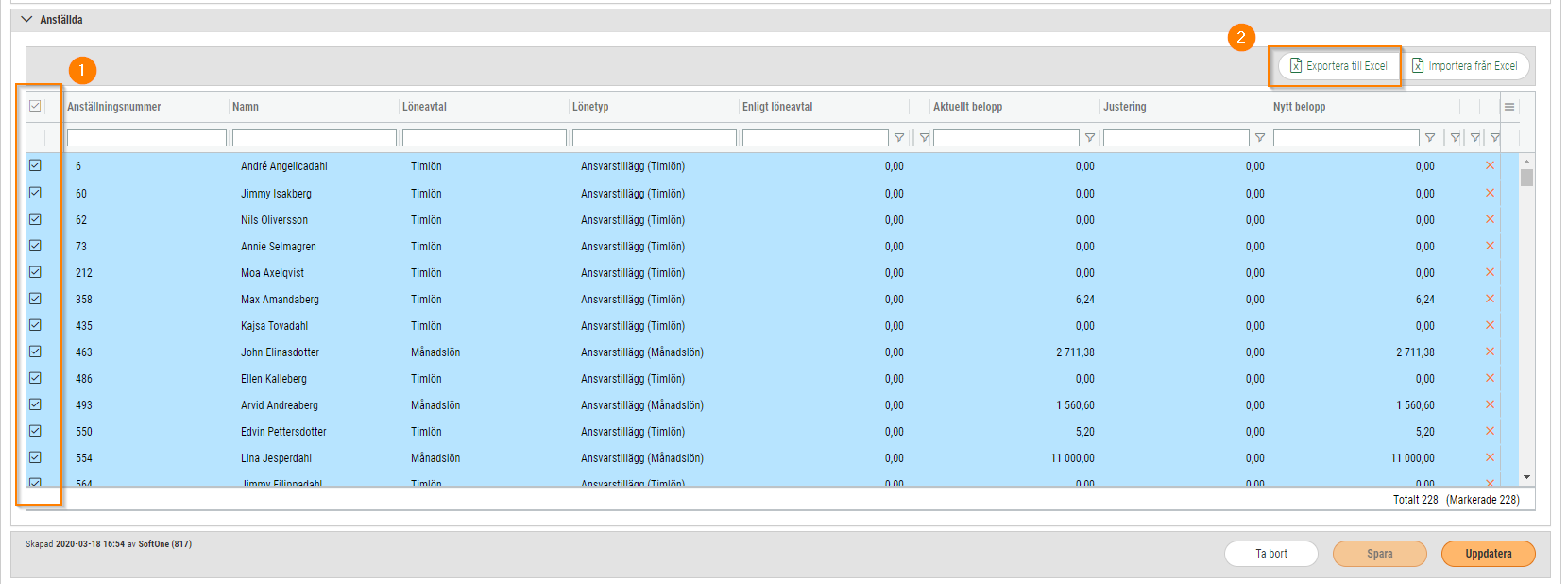Sort by Lönetyp column header

click(x=590, y=107)
